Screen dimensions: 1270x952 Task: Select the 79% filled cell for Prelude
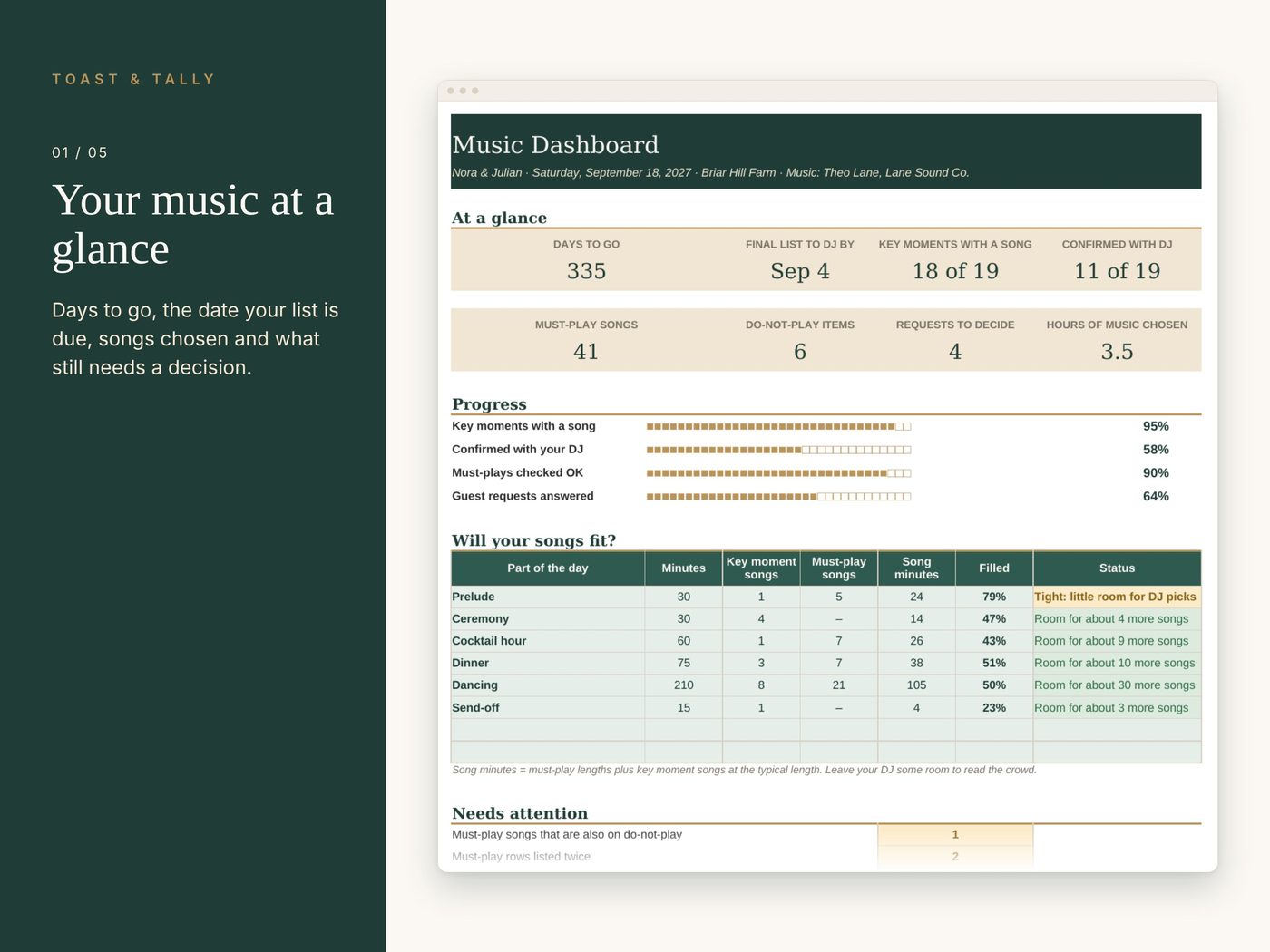[994, 597]
